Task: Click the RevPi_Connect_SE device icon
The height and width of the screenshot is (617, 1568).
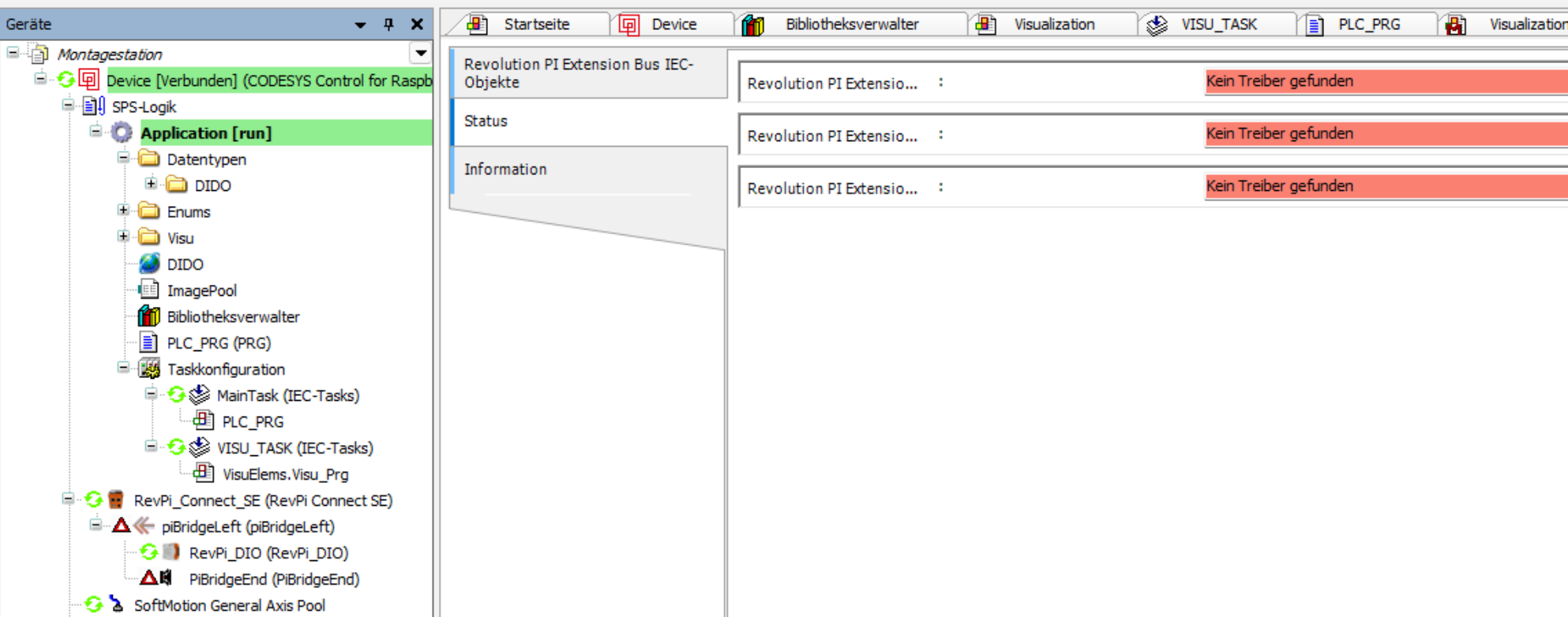Action: click(116, 499)
